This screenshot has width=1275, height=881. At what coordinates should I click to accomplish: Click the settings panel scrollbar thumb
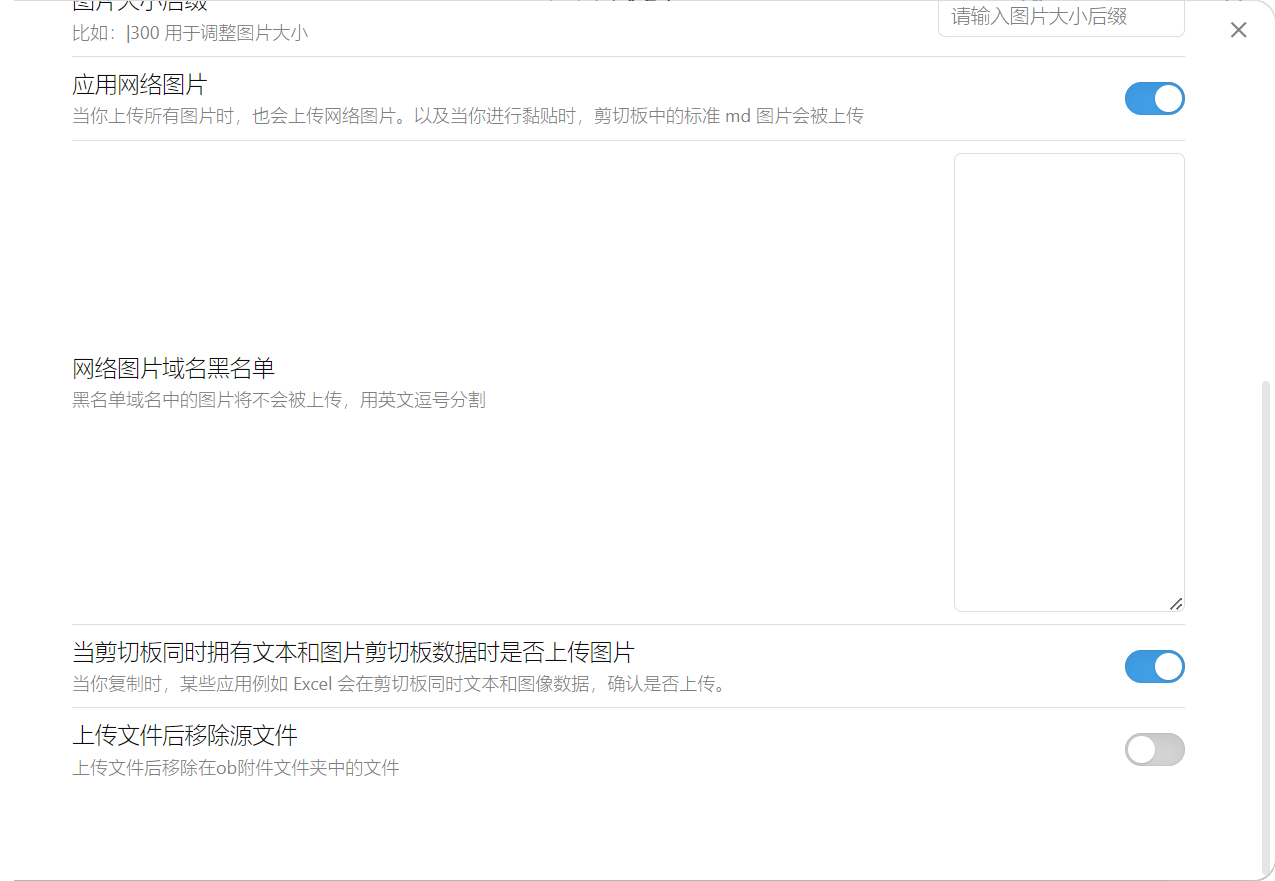coord(1266,620)
